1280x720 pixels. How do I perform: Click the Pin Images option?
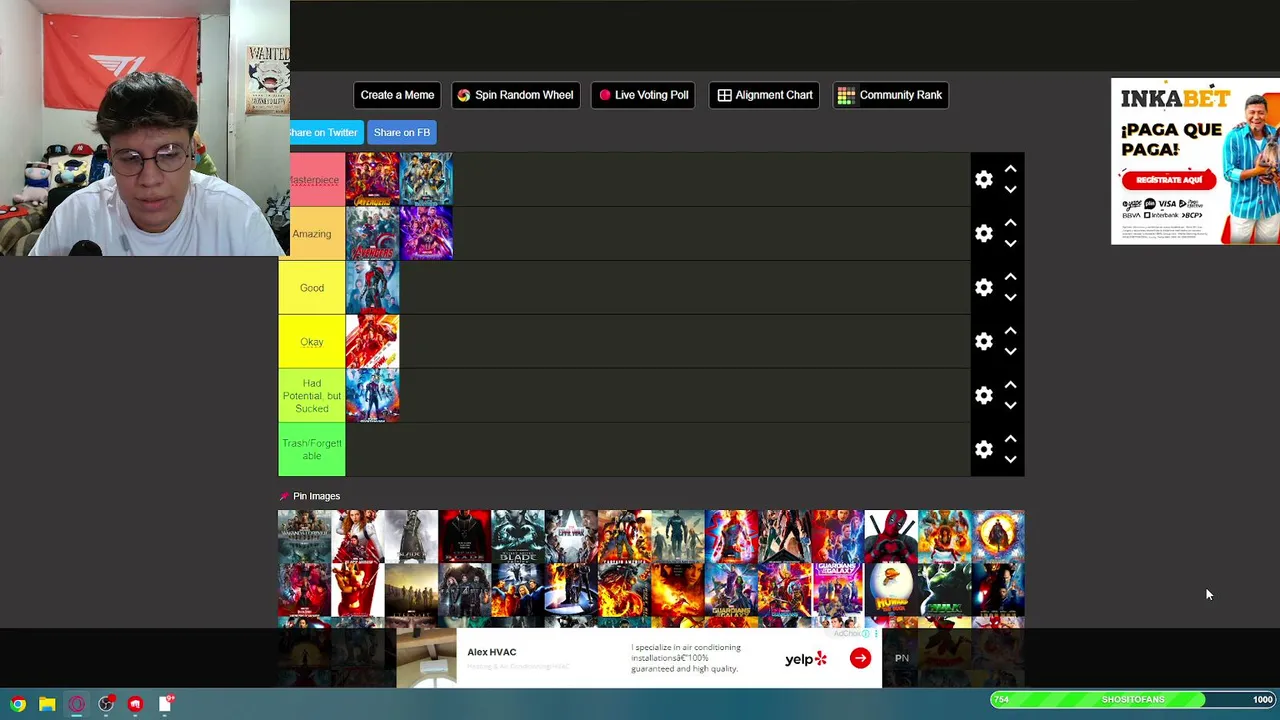[310, 496]
